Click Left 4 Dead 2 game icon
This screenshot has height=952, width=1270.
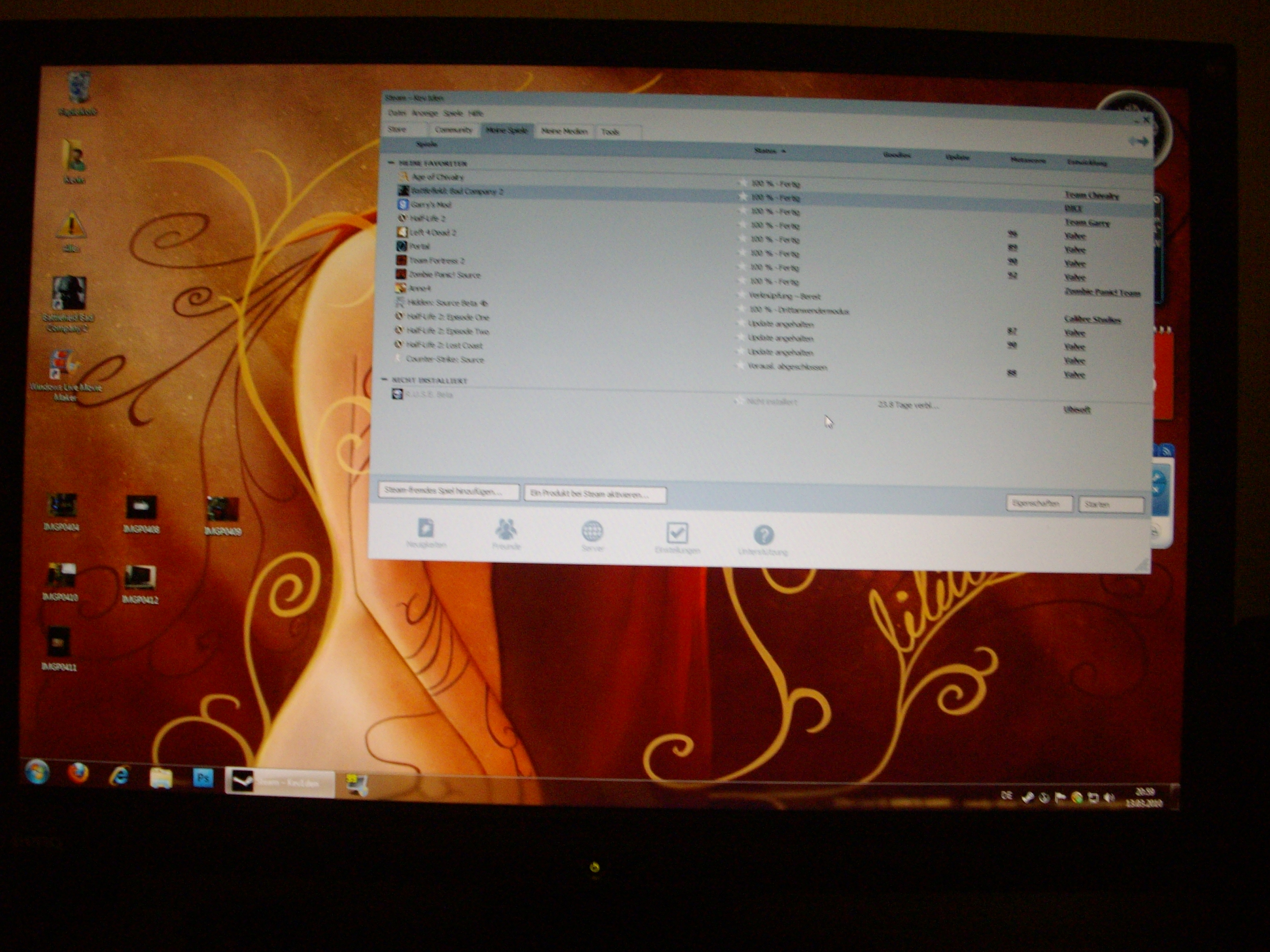pyautogui.click(x=402, y=232)
